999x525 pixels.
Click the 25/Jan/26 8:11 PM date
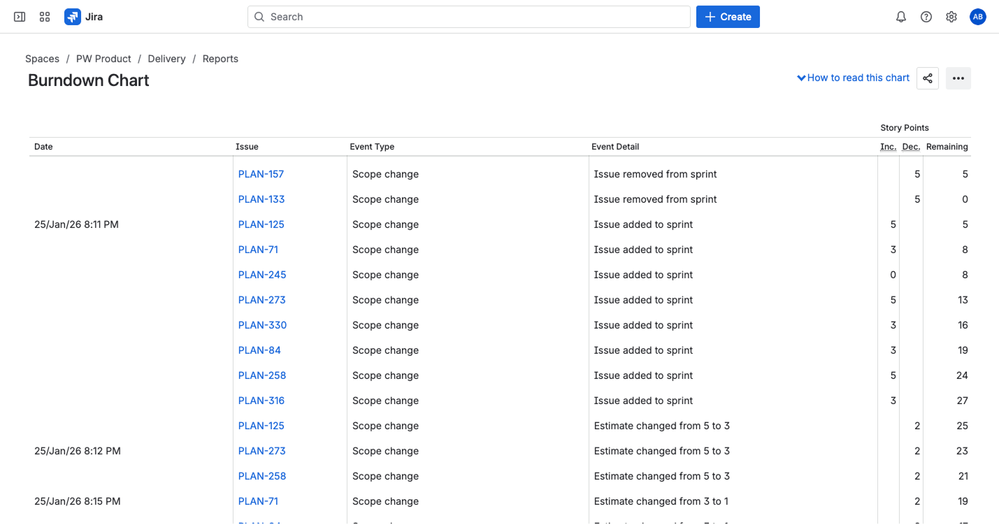coord(76,224)
